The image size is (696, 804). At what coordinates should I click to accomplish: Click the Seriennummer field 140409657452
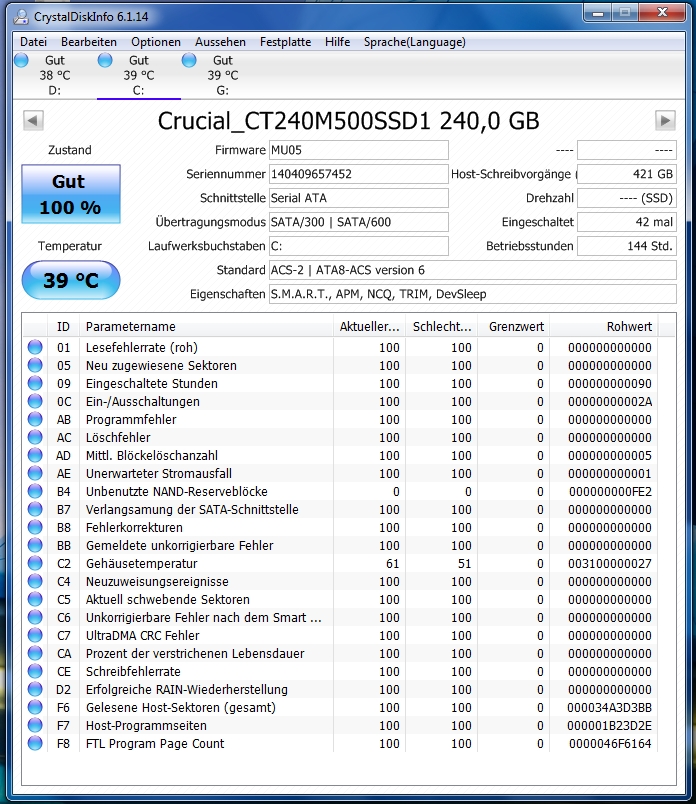(x=359, y=174)
